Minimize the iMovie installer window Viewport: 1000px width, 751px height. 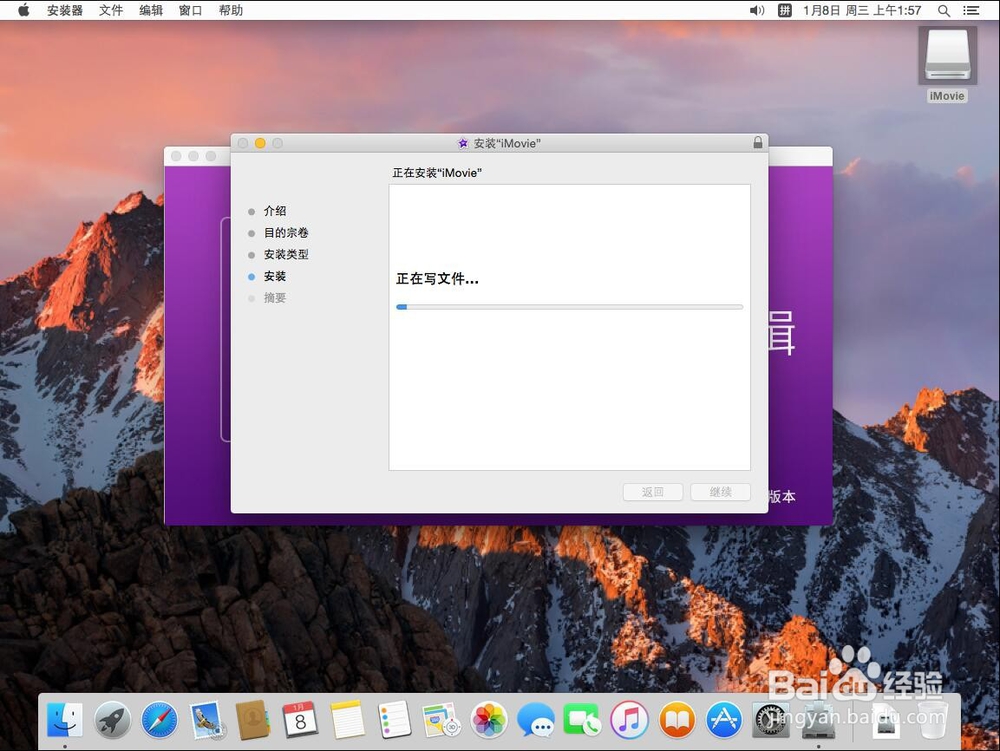click(260, 143)
